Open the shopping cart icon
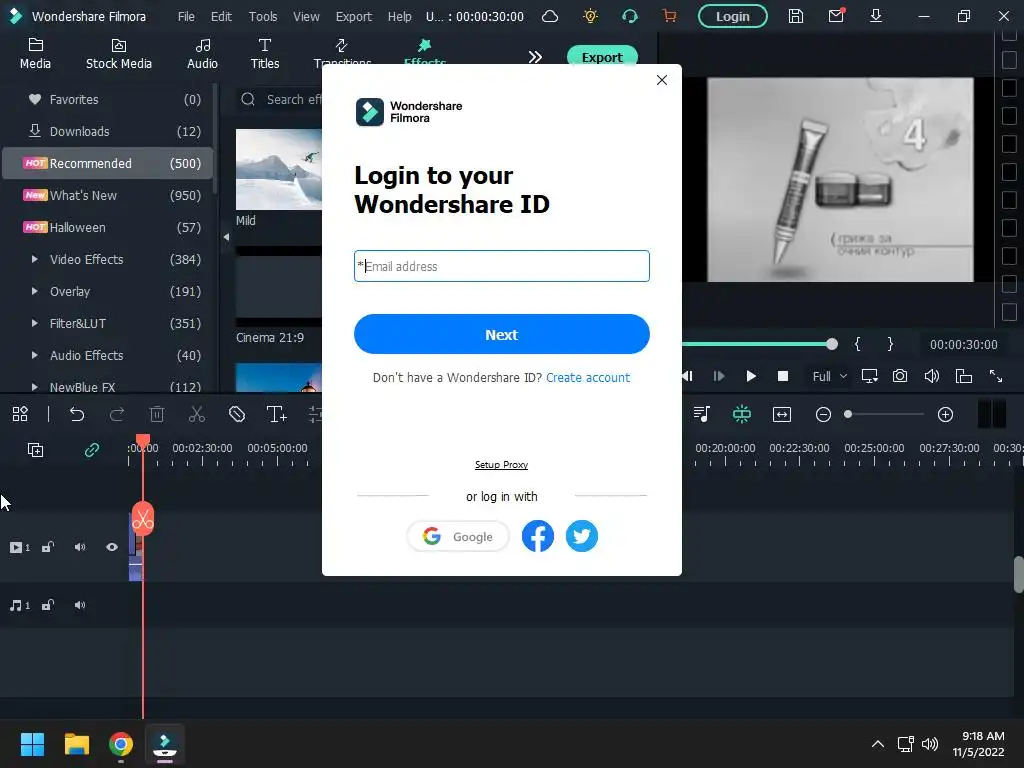The height and width of the screenshot is (768, 1024). click(x=669, y=16)
